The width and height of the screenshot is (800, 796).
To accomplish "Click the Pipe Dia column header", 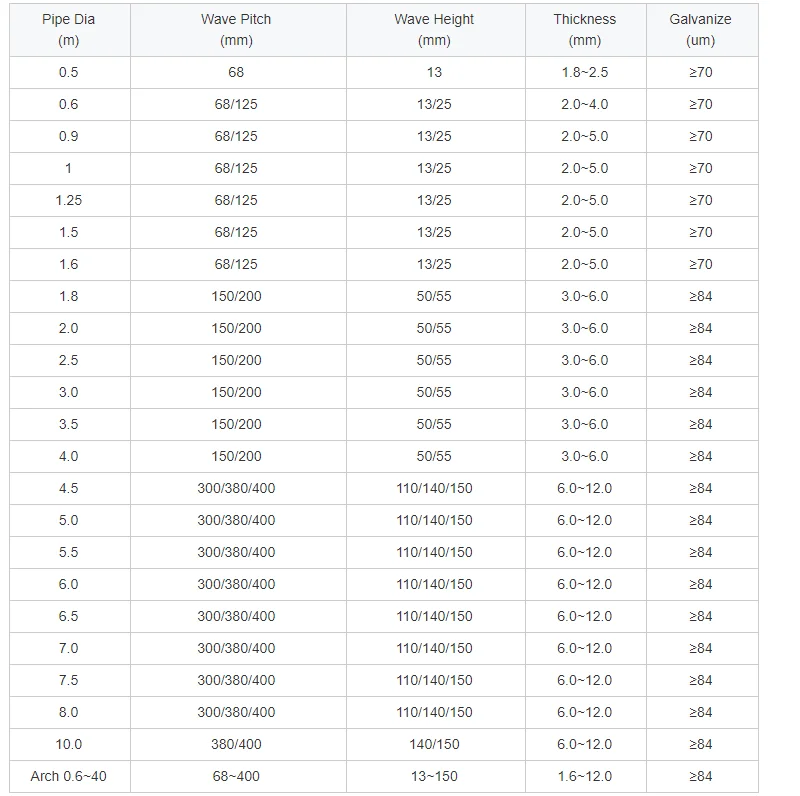I will pos(68,30).
